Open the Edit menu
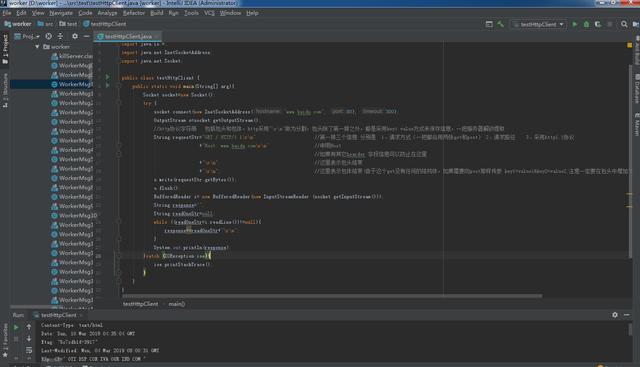The height and width of the screenshot is (367, 640). (21, 13)
